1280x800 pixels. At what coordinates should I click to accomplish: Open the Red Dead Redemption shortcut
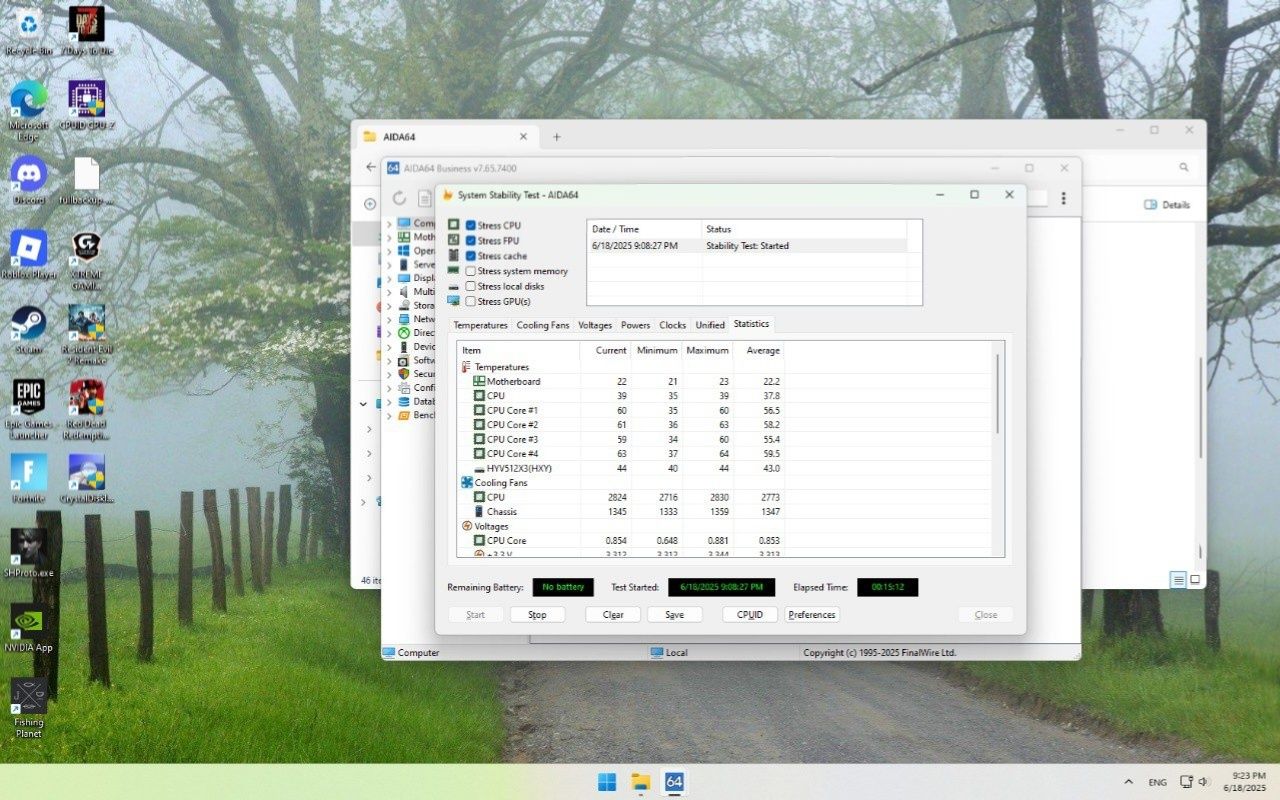click(87, 408)
